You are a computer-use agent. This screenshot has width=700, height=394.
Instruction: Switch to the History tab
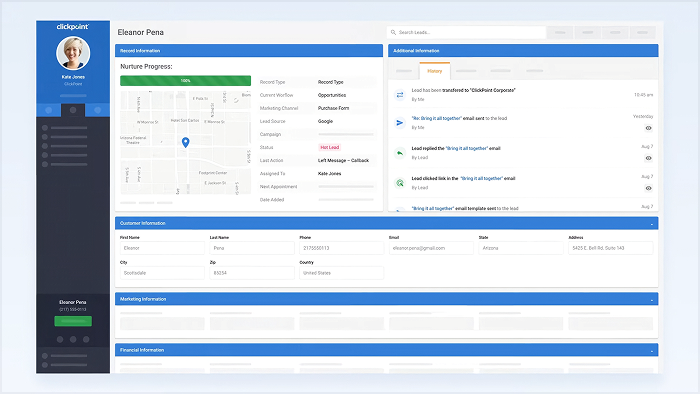[434, 71]
